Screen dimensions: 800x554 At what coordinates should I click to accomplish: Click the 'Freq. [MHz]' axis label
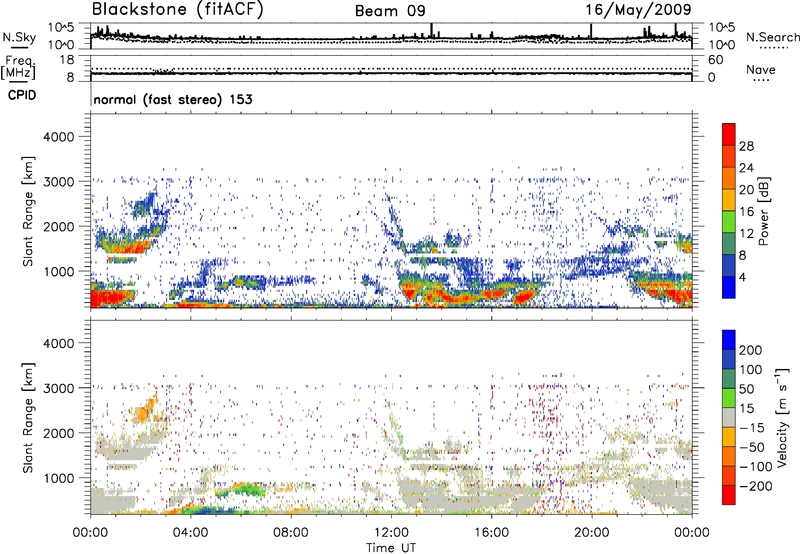click(x=18, y=68)
